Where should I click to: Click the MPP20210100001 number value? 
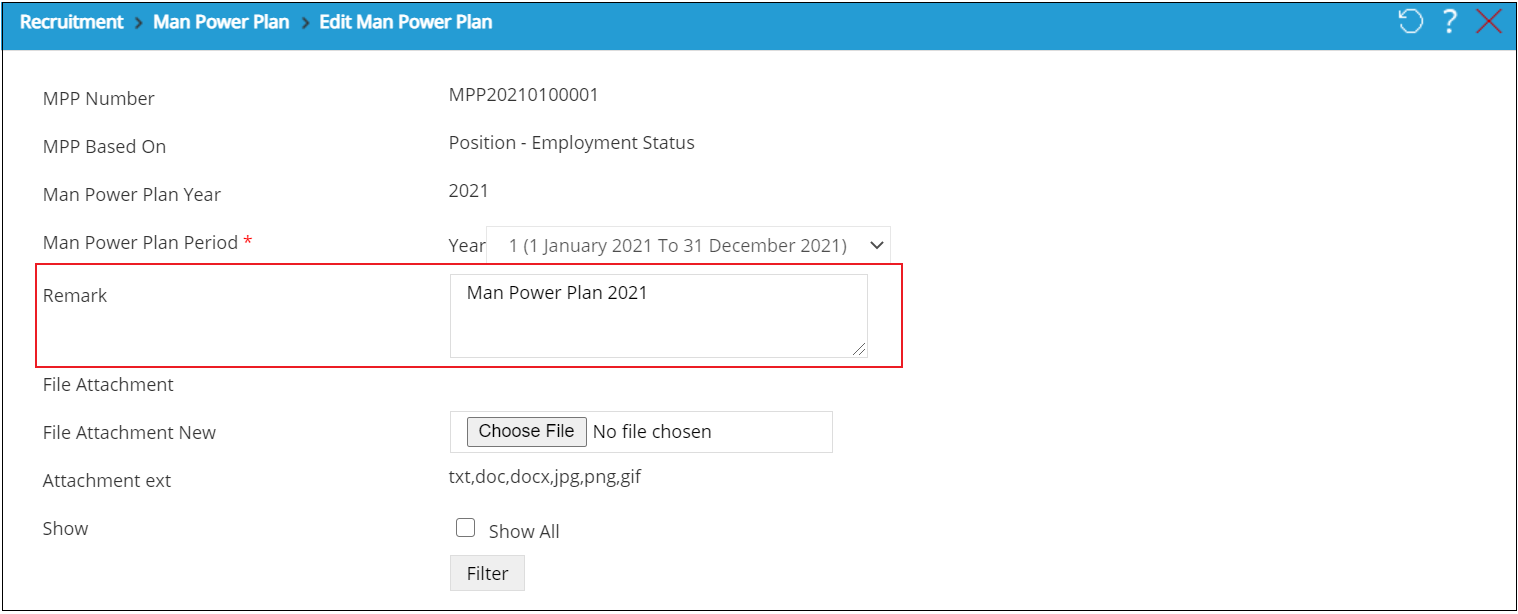tap(523, 95)
